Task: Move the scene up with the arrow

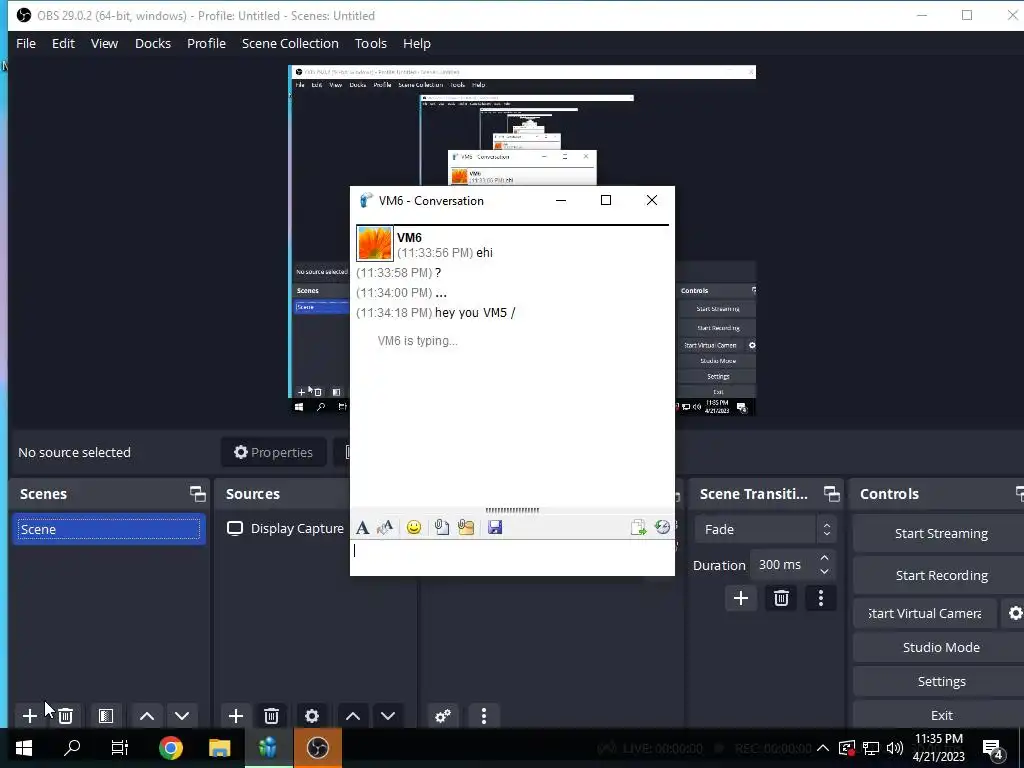Action: click(147, 716)
